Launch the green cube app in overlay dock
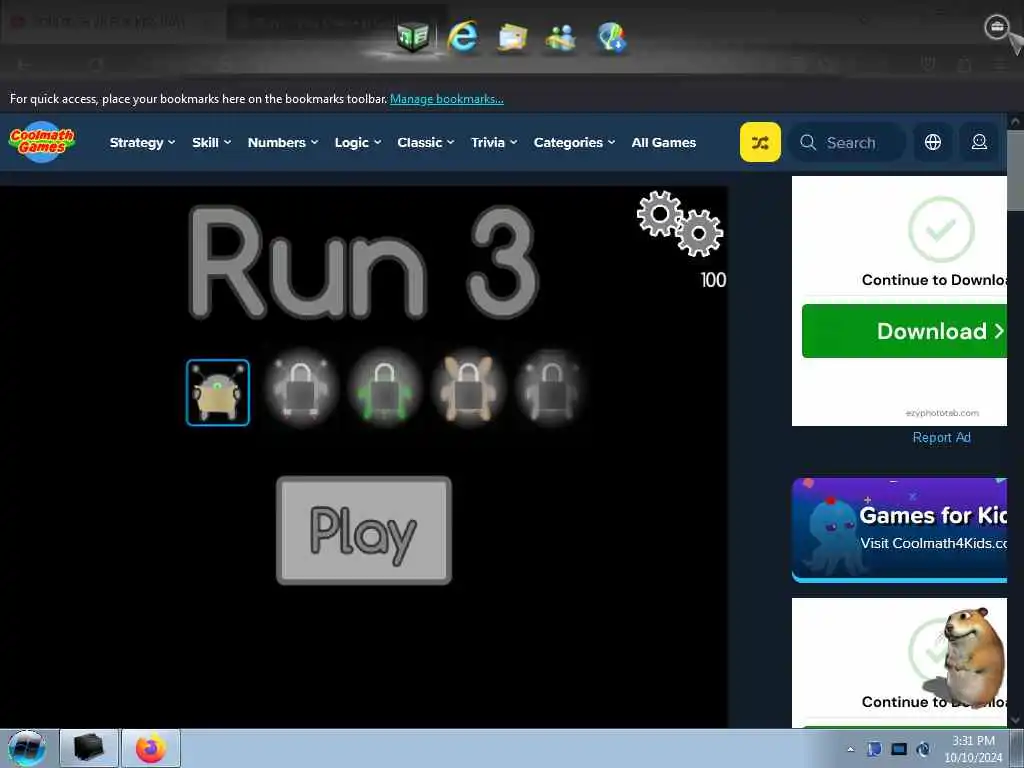The width and height of the screenshot is (1024, 768). pos(413,36)
